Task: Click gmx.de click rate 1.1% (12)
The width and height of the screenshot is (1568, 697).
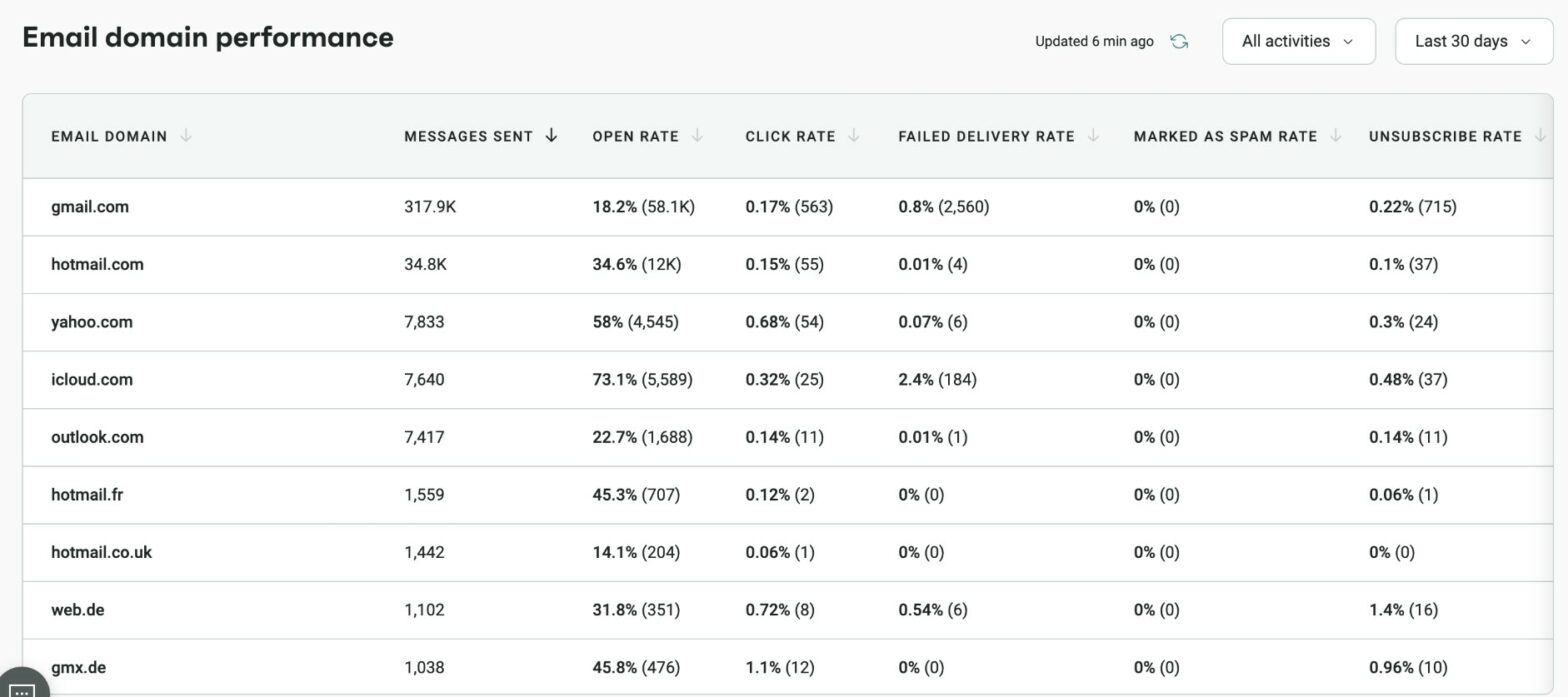Action: pos(780,667)
